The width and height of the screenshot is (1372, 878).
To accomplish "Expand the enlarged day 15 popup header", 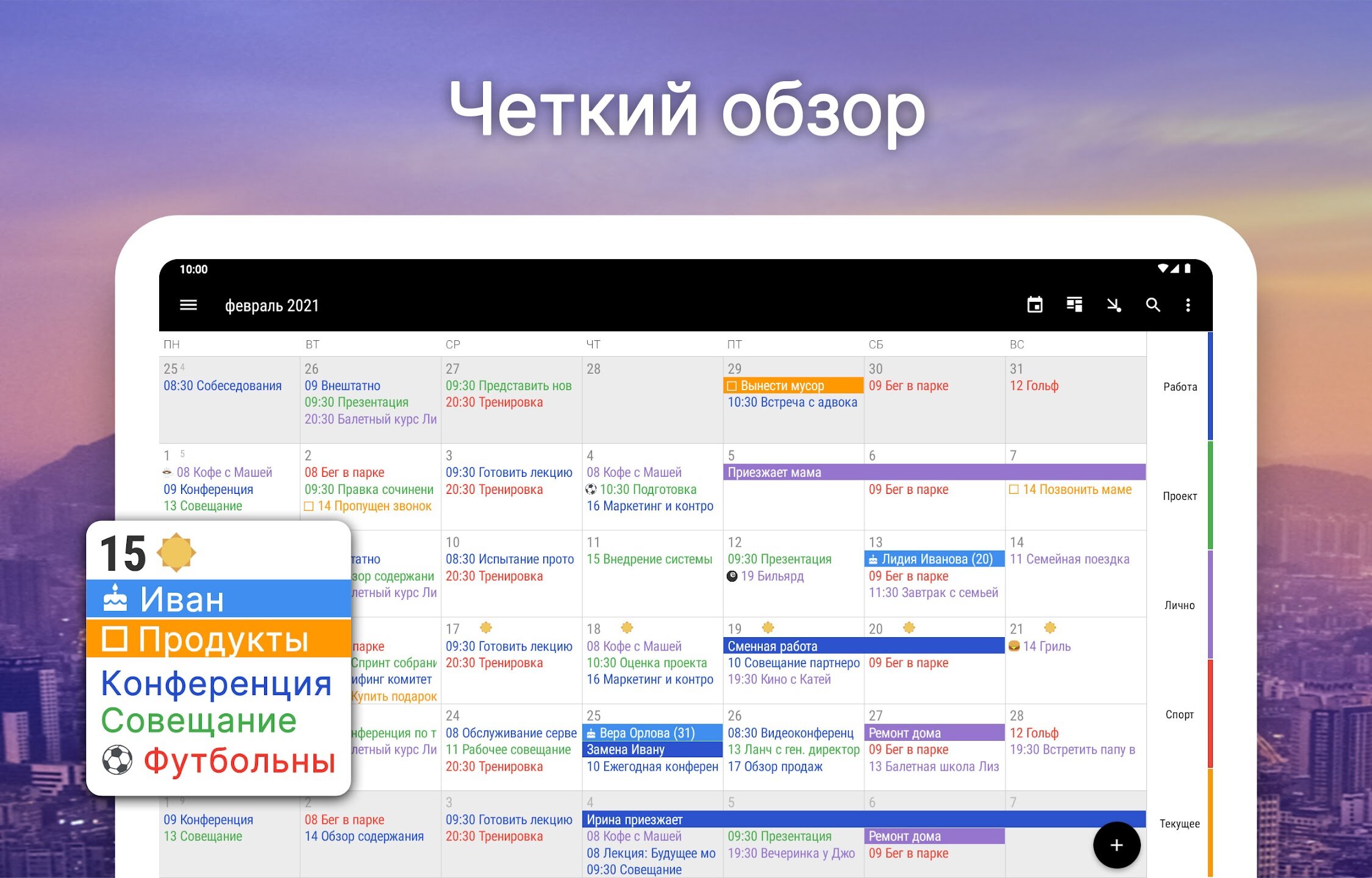I will [x=124, y=554].
